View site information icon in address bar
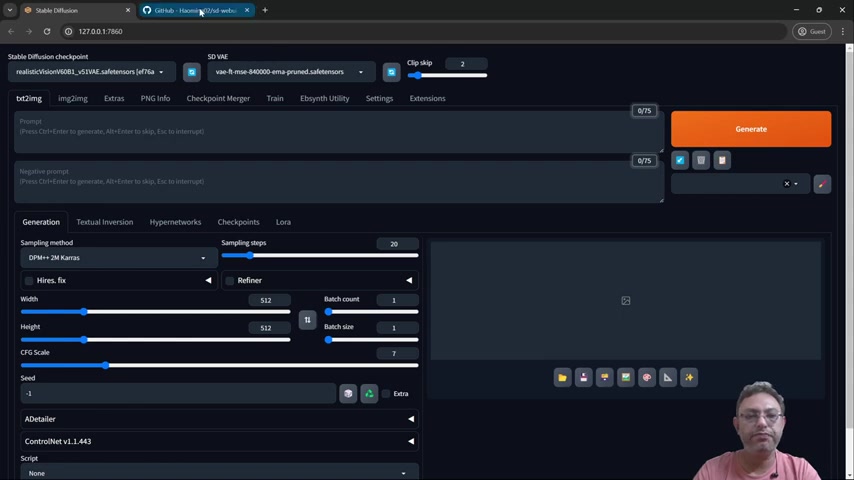854x480 pixels. point(69,32)
